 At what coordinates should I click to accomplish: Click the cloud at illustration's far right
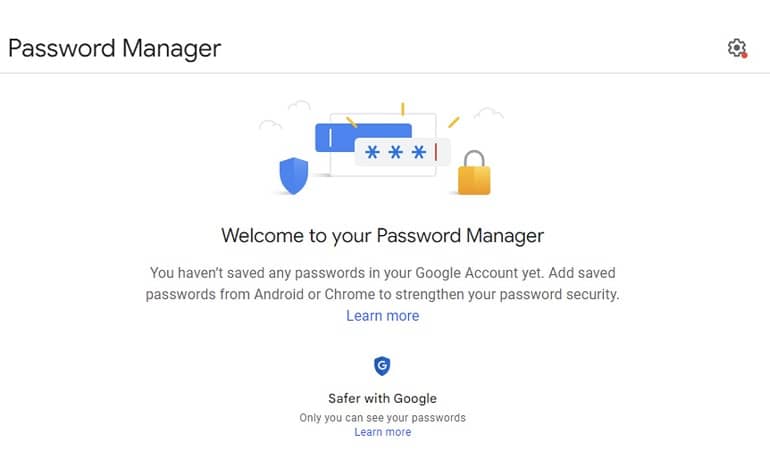[x=489, y=113]
